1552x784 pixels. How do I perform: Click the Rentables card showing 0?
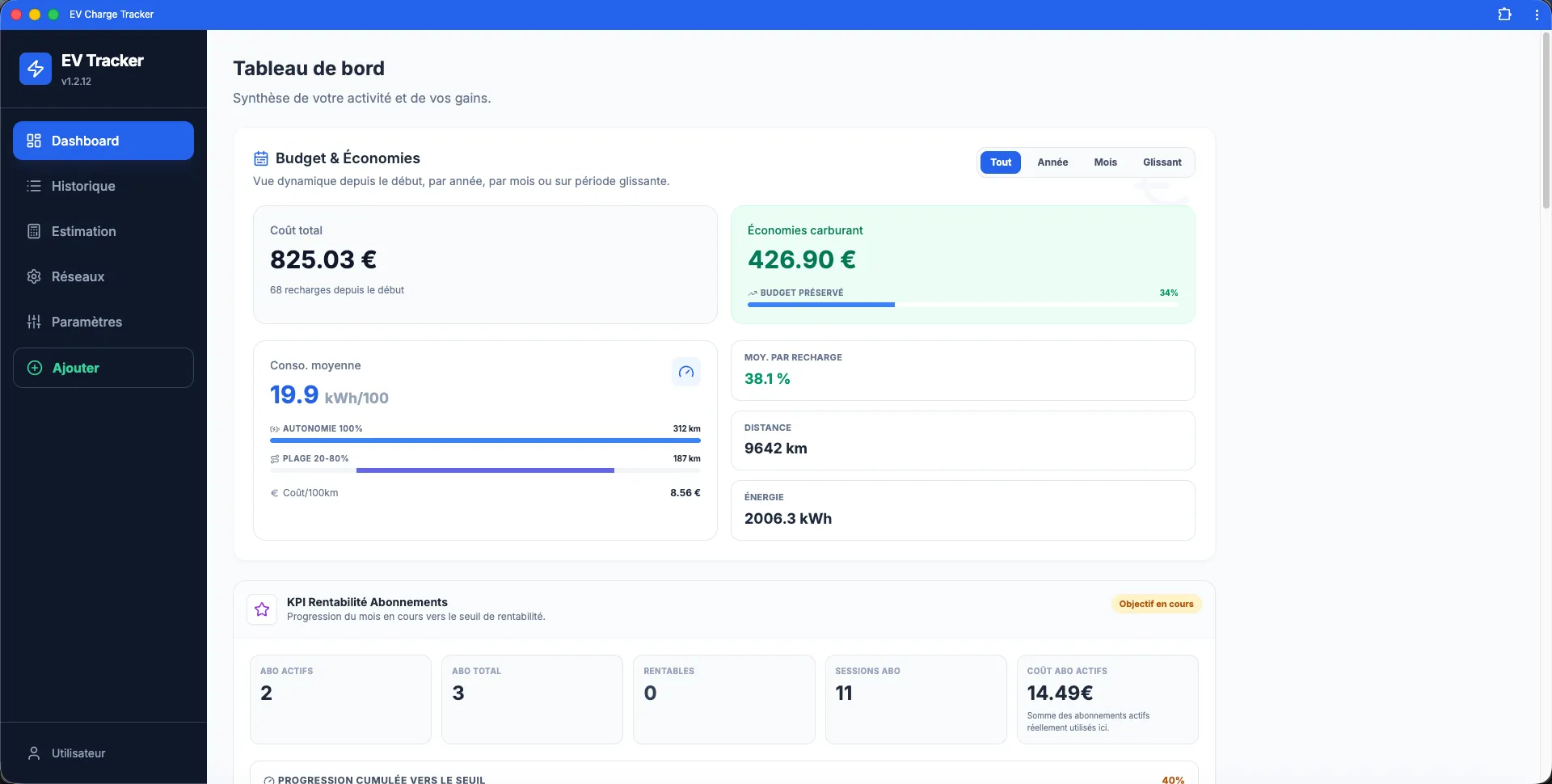[x=723, y=699]
